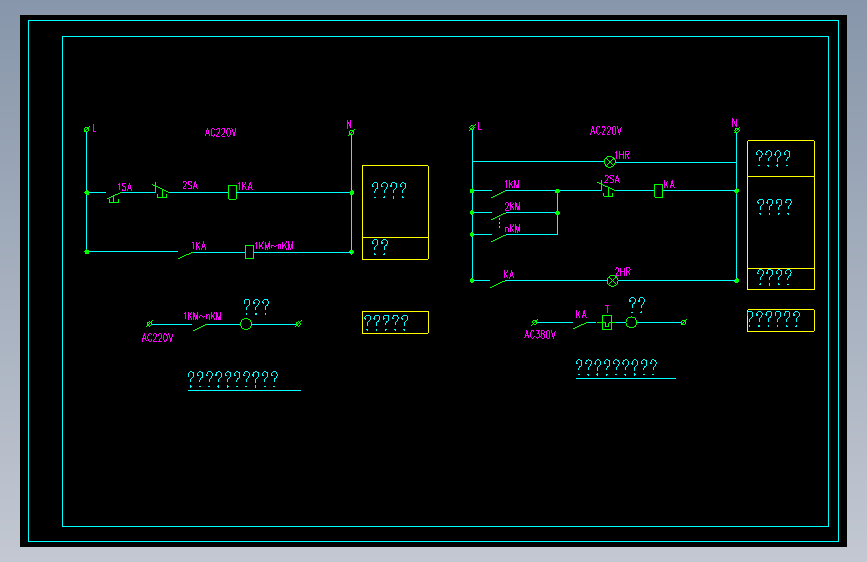Click the 1HR indicator lamp symbol
Image resolution: width=867 pixels, height=562 pixels.
pyautogui.click(x=609, y=162)
